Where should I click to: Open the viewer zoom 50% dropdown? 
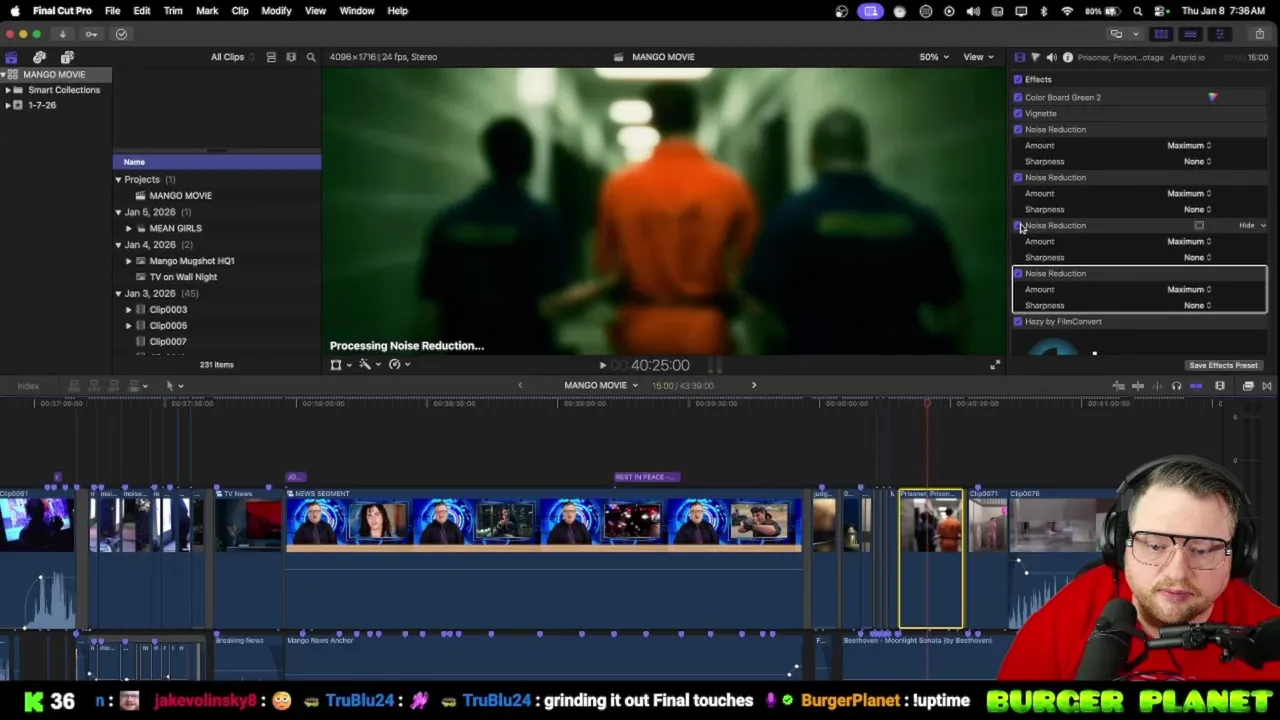(934, 57)
